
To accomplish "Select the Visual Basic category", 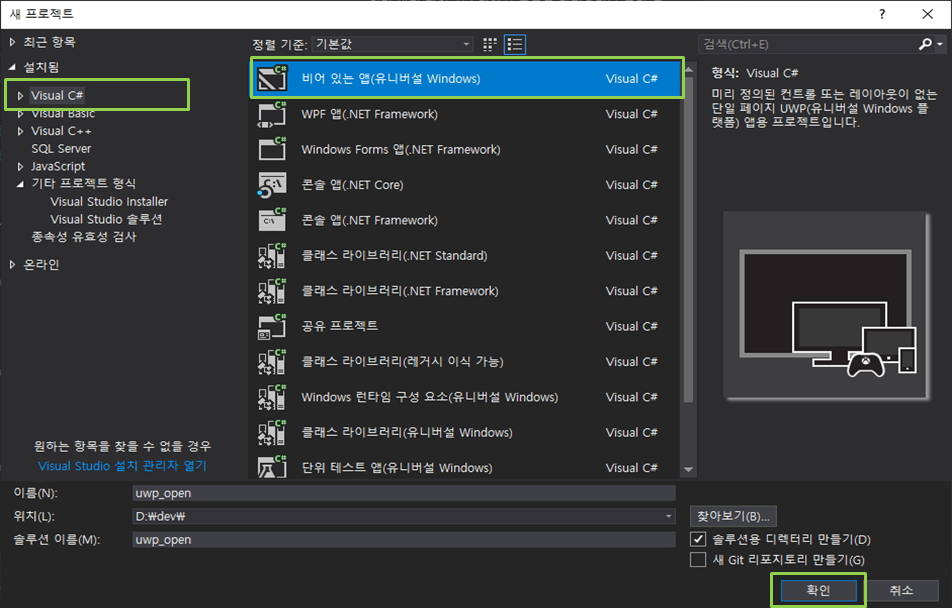I will click(x=63, y=114).
